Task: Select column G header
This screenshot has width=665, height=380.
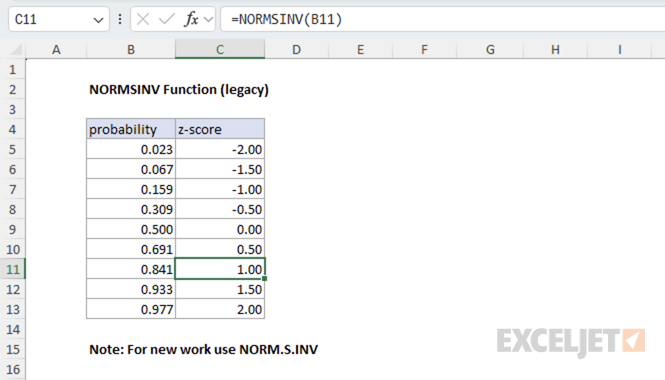Action: 490,50
